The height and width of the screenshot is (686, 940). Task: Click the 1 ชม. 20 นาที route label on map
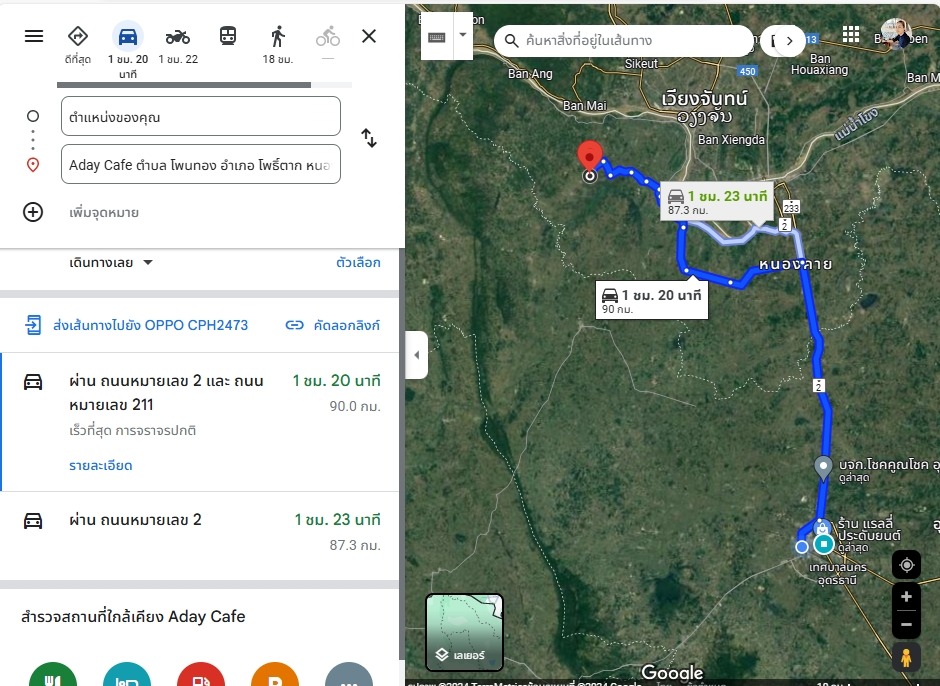point(652,299)
